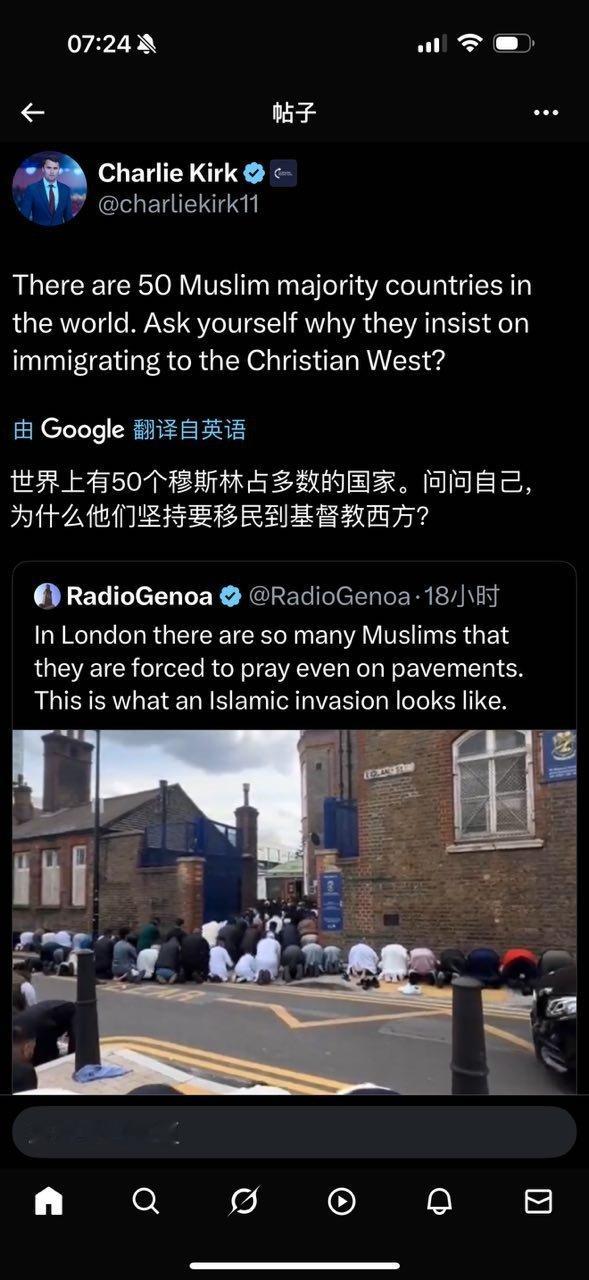Open the @RadioGenoa handle in quoted post

tap(329, 597)
